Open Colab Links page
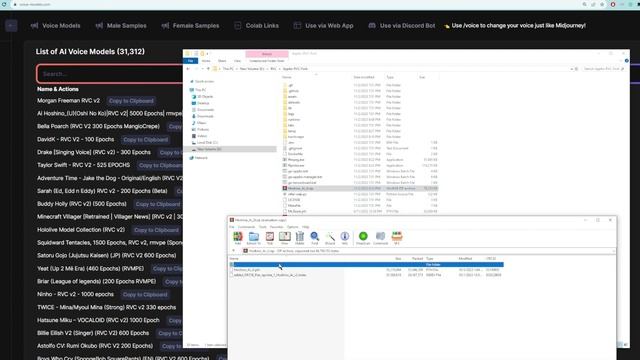Viewport: 640px width, 360px height. pyautogui.click(x=257, y=26)
